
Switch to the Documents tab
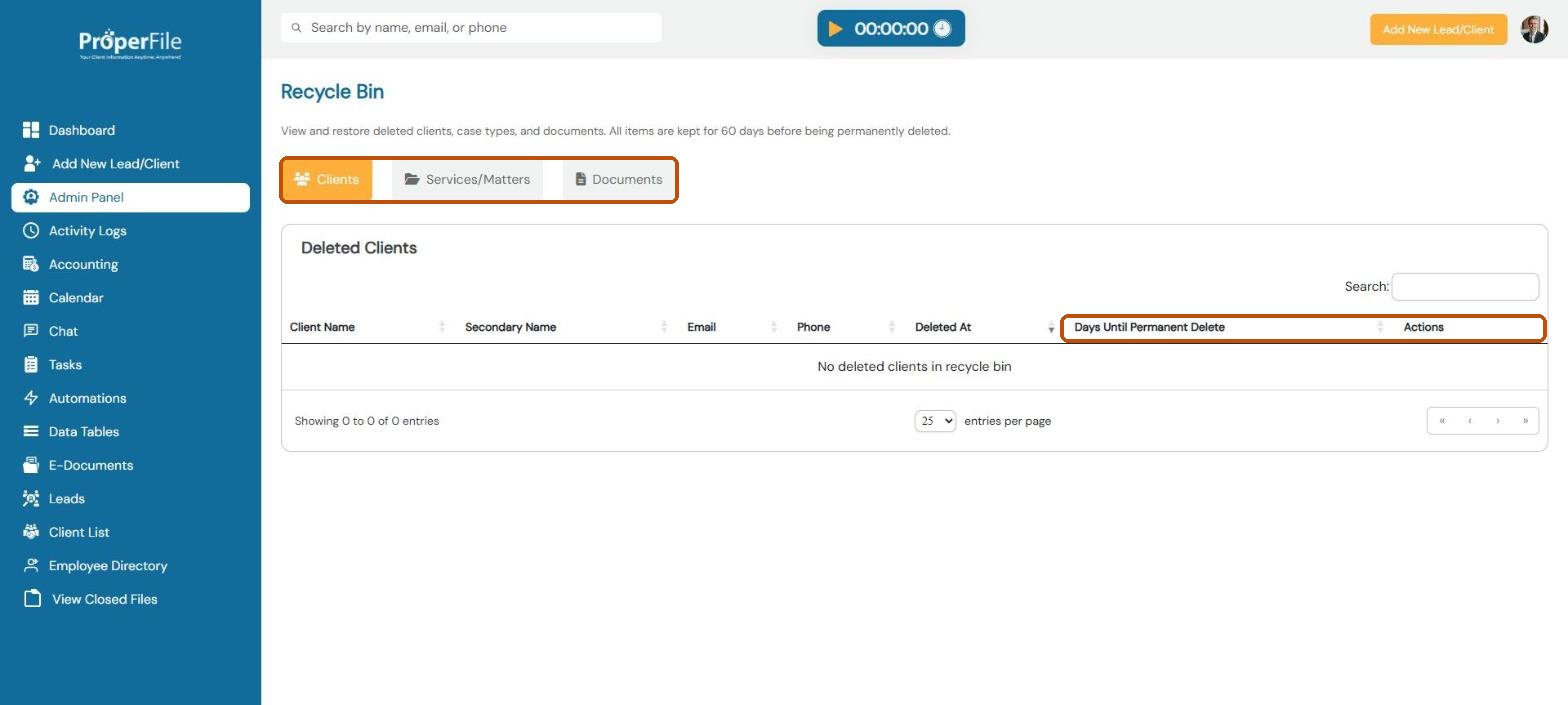[x=618, y=180]
